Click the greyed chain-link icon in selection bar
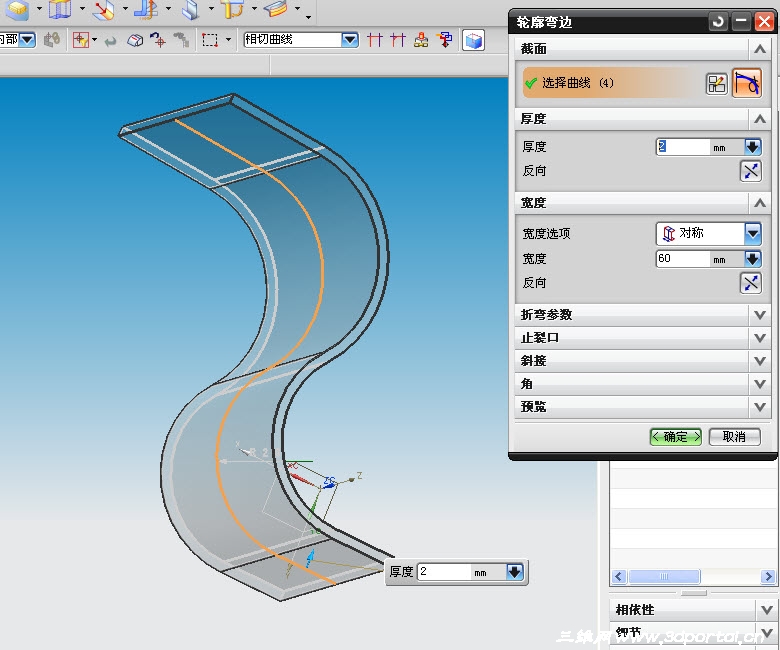Viewport: 780px width, 650px height. coord(52,40)
